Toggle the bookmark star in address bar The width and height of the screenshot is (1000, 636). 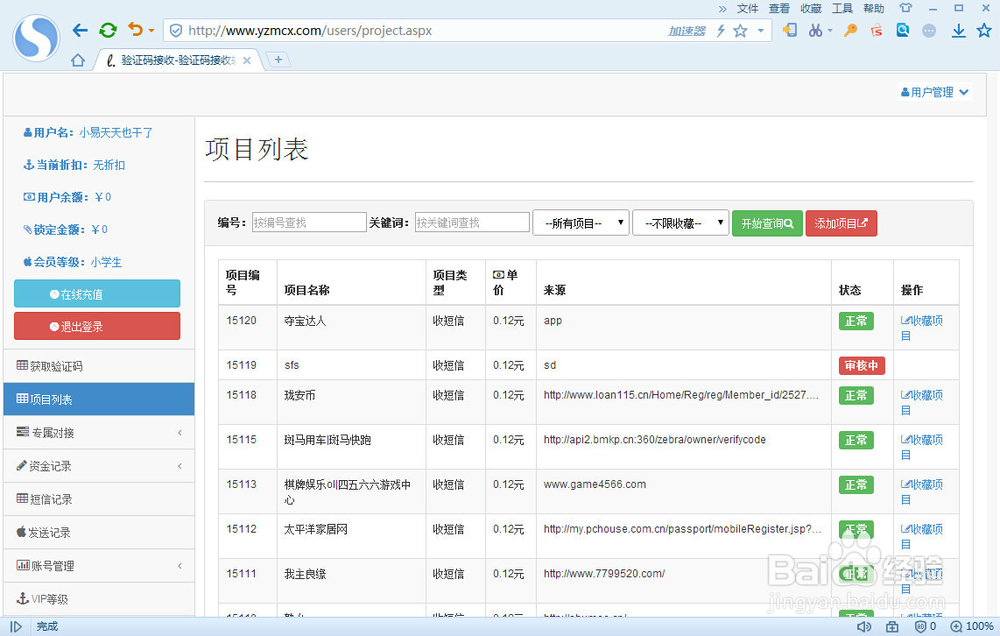pos(740,30)
